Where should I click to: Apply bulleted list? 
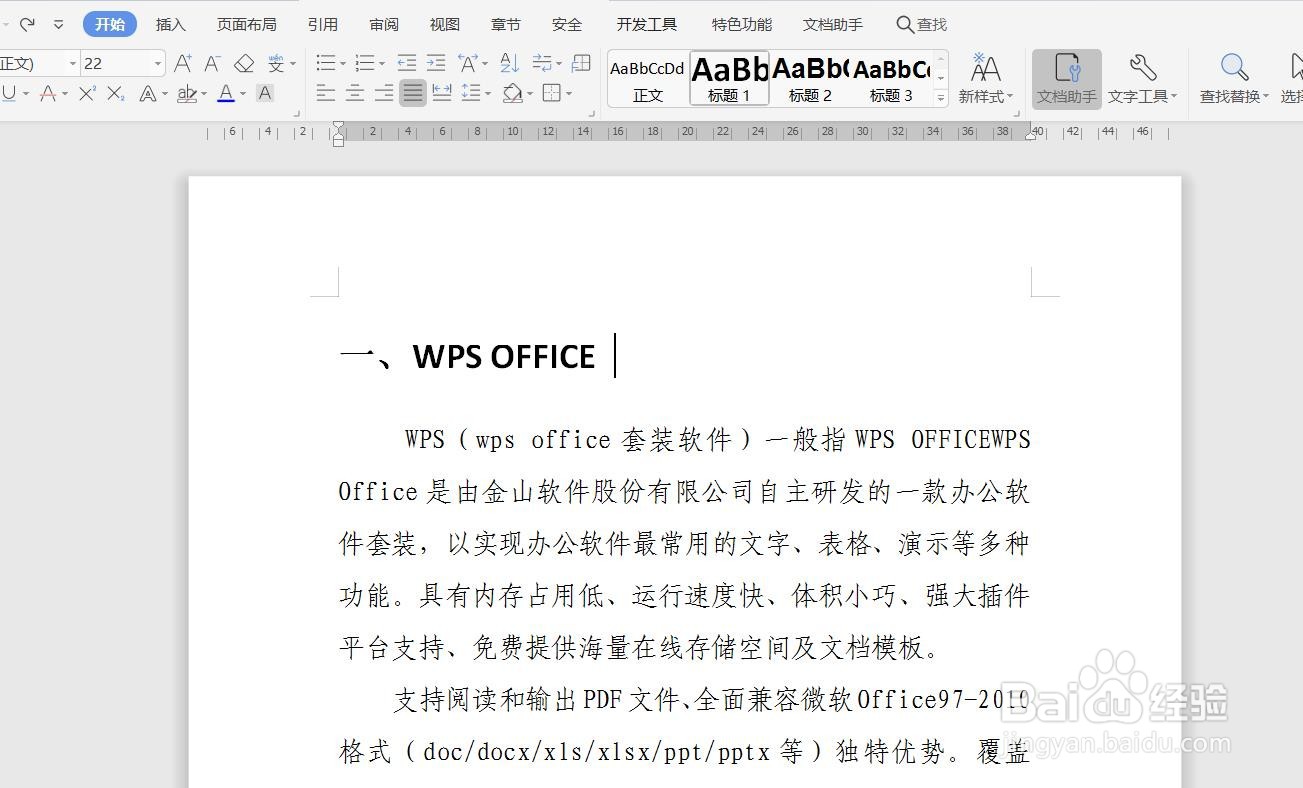326,64
